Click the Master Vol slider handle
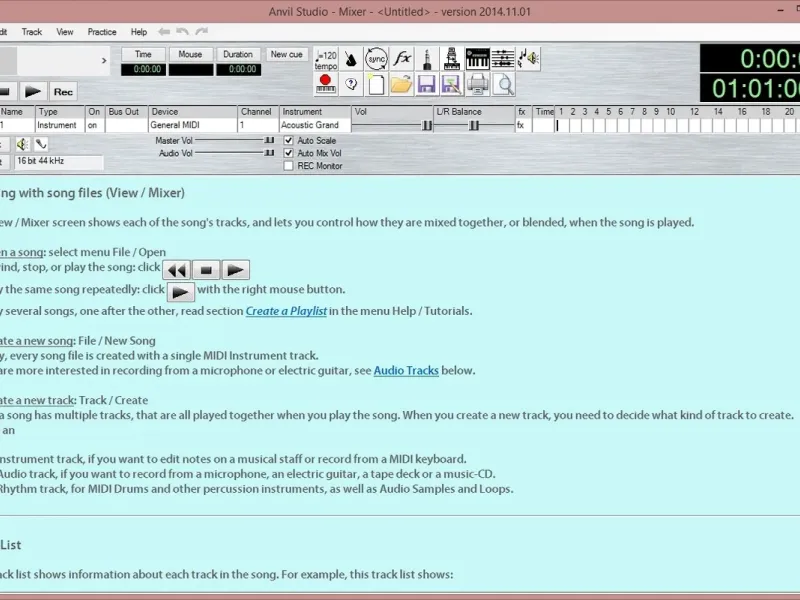The image size is (800, 600). click(x=269, y=140)
